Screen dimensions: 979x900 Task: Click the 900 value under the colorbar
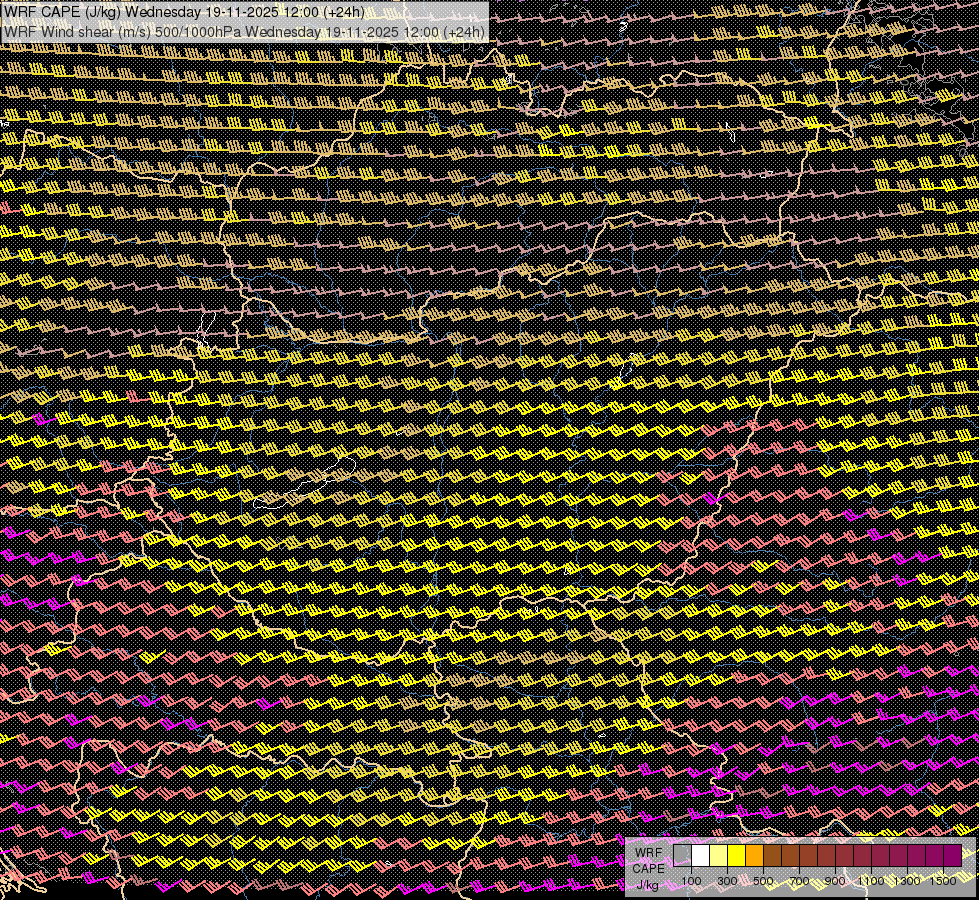[x=835, y=881]
